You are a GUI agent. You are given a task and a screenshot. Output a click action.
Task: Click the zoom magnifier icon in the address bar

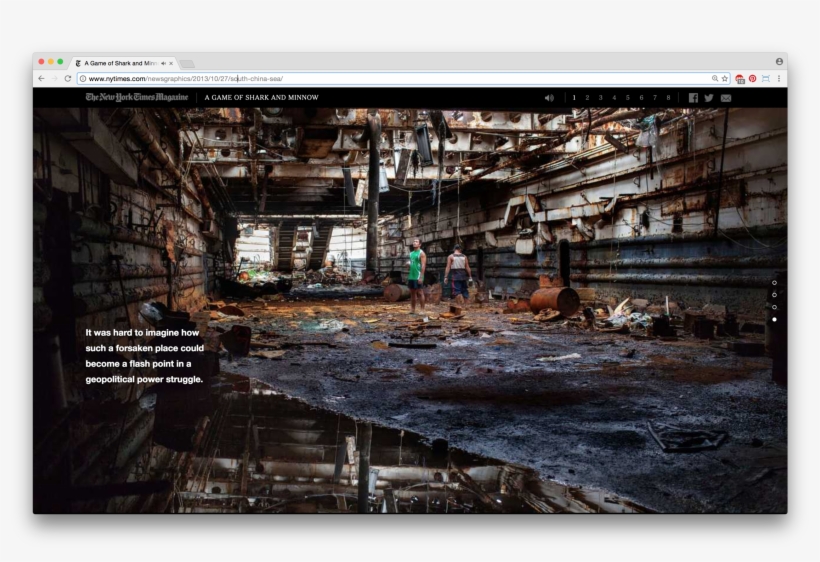coord(715,78)
